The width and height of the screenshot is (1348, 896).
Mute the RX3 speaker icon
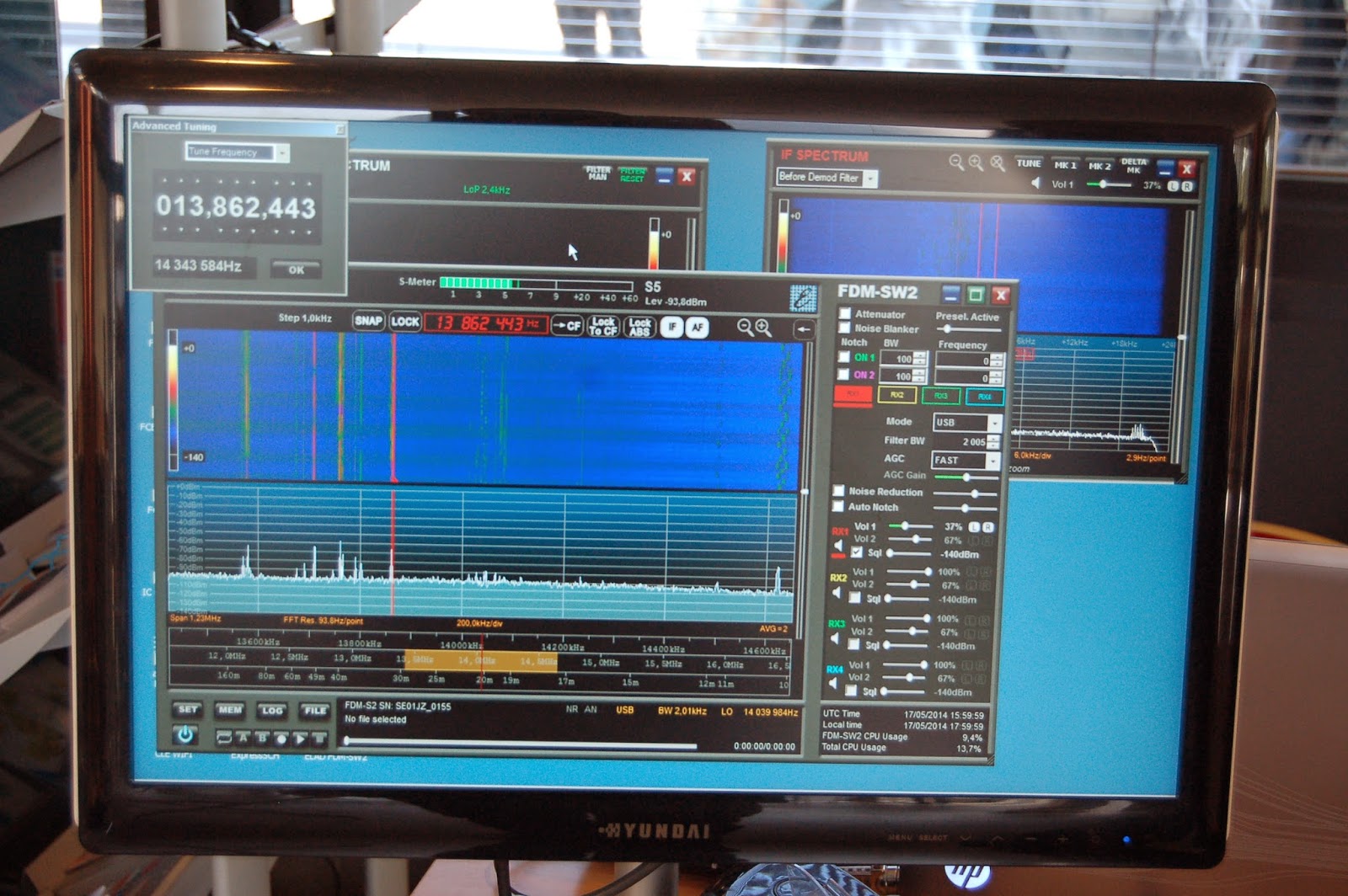click(835, 639)
